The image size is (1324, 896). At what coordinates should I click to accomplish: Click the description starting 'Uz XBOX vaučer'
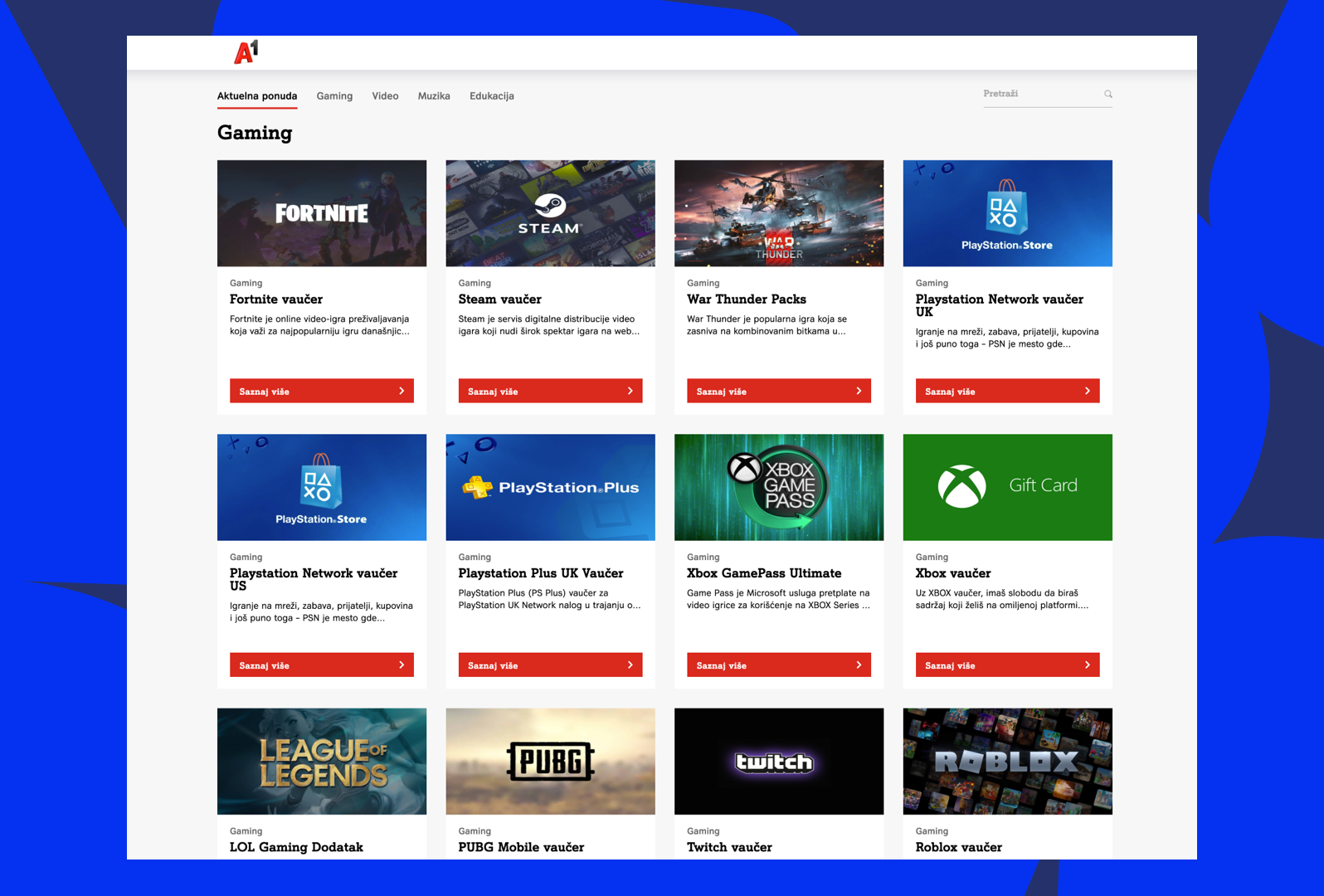pos(1002,599)
